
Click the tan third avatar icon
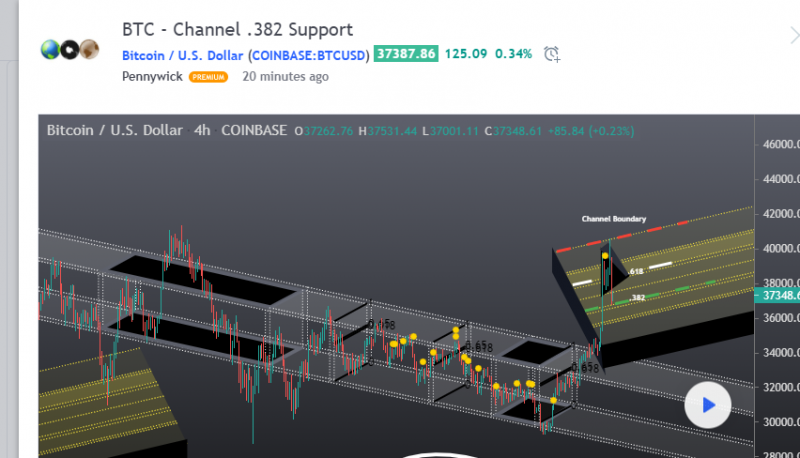click(89, 49)
